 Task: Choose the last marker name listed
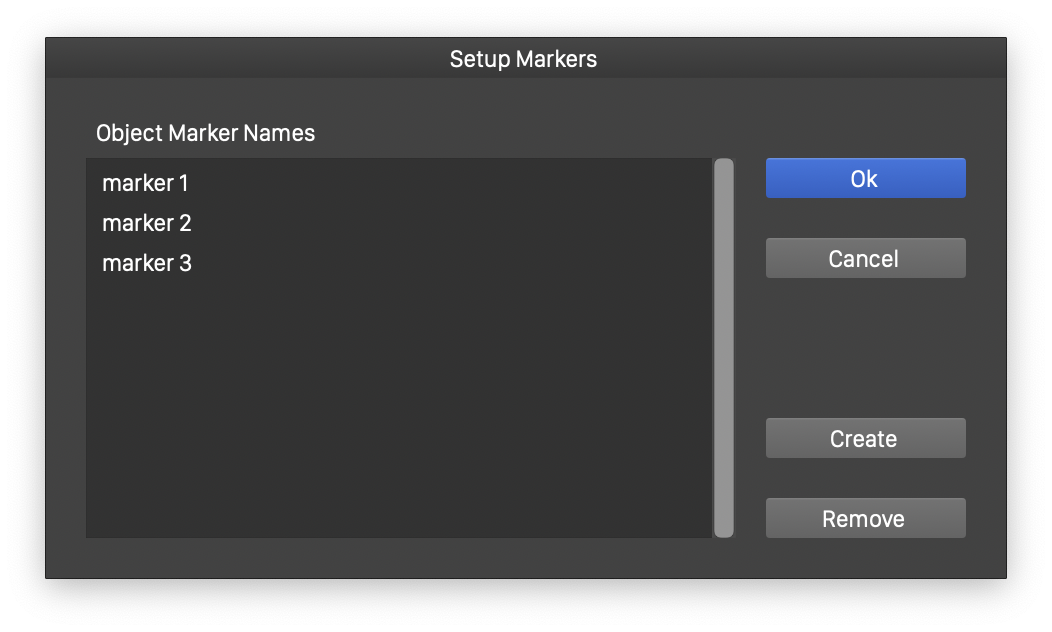pyautogui.click(x=147, y=263)
